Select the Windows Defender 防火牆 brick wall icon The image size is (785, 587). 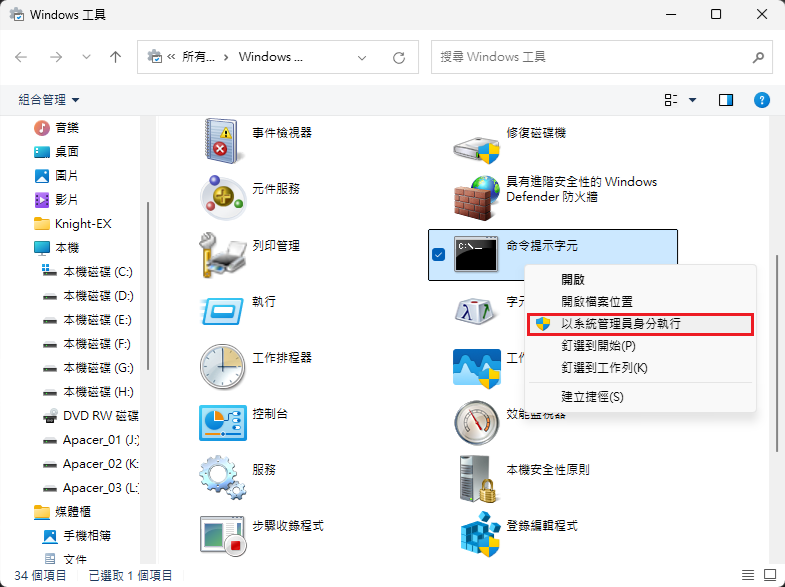[477, 198]
